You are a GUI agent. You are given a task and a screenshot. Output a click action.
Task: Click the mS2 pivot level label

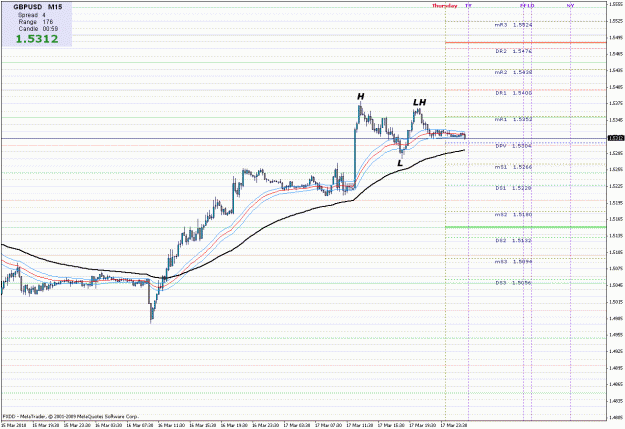click(x=513, y=214)
